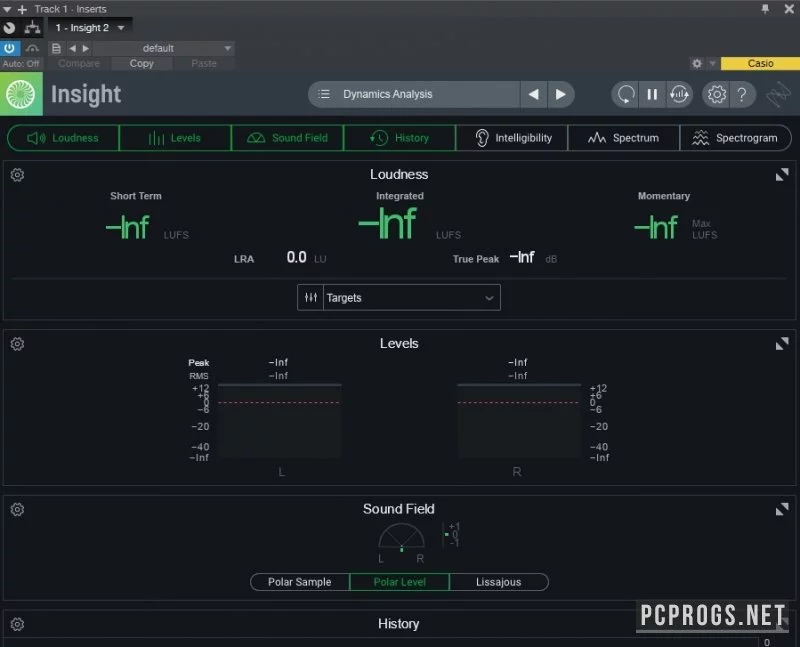Expand the Loudness panel to full view
This screenshot has height=647, width=800.
click(782, 175)
